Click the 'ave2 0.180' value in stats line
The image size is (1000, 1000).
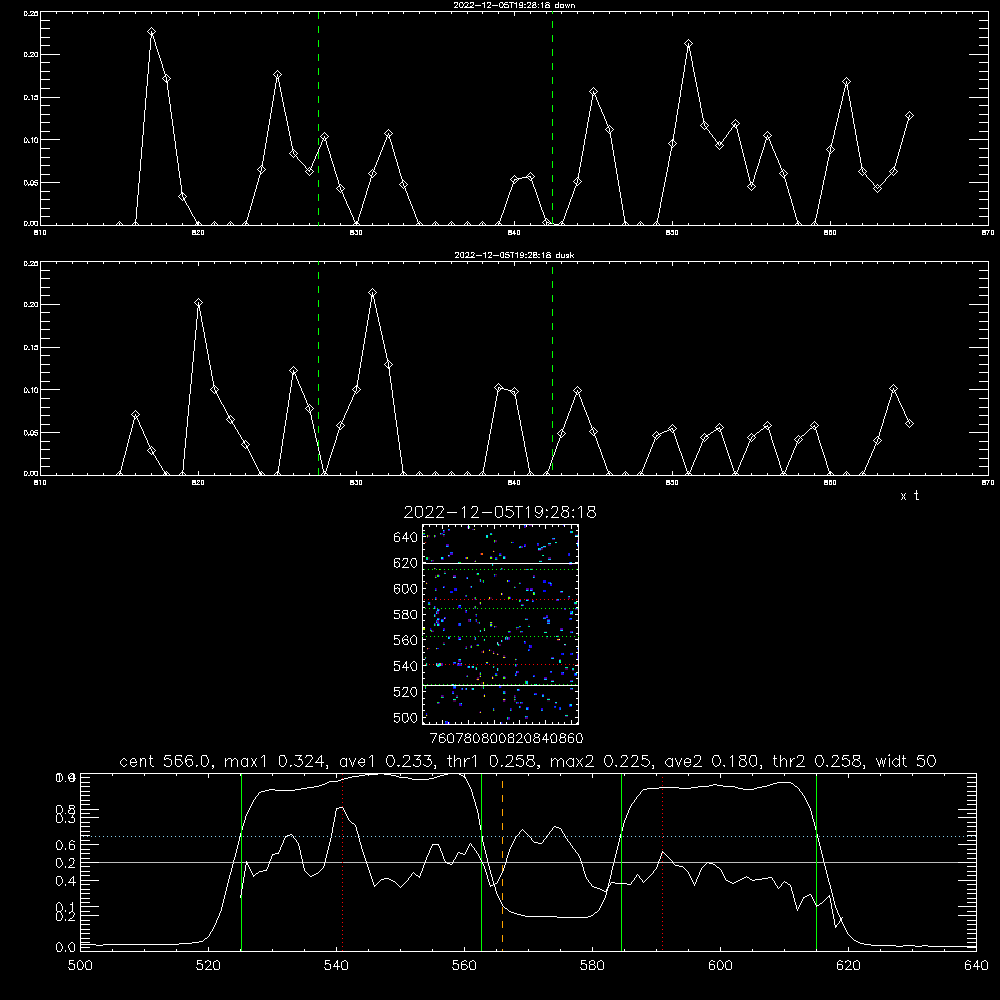(712, 761)
